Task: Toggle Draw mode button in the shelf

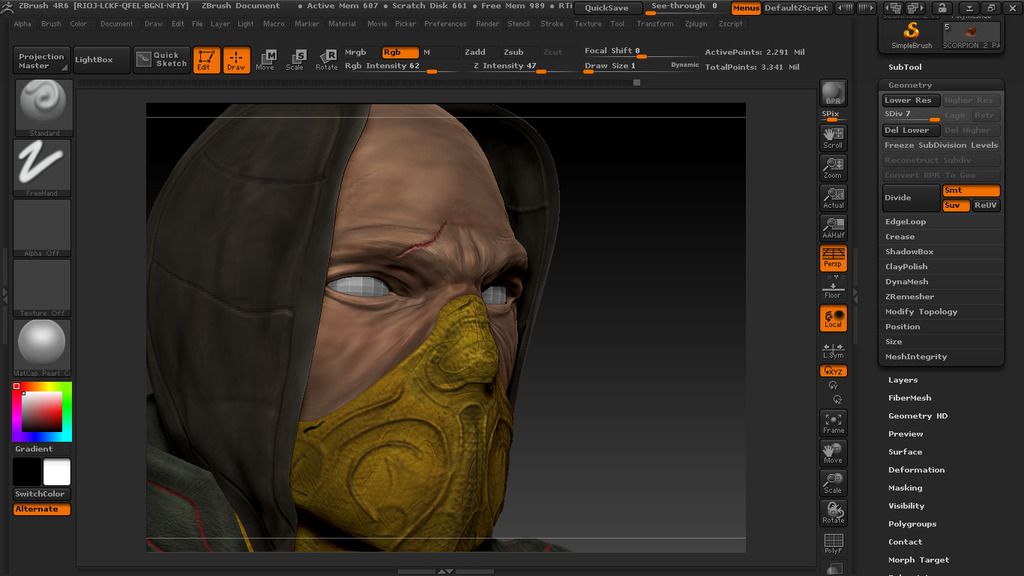Action: [236, 60]
